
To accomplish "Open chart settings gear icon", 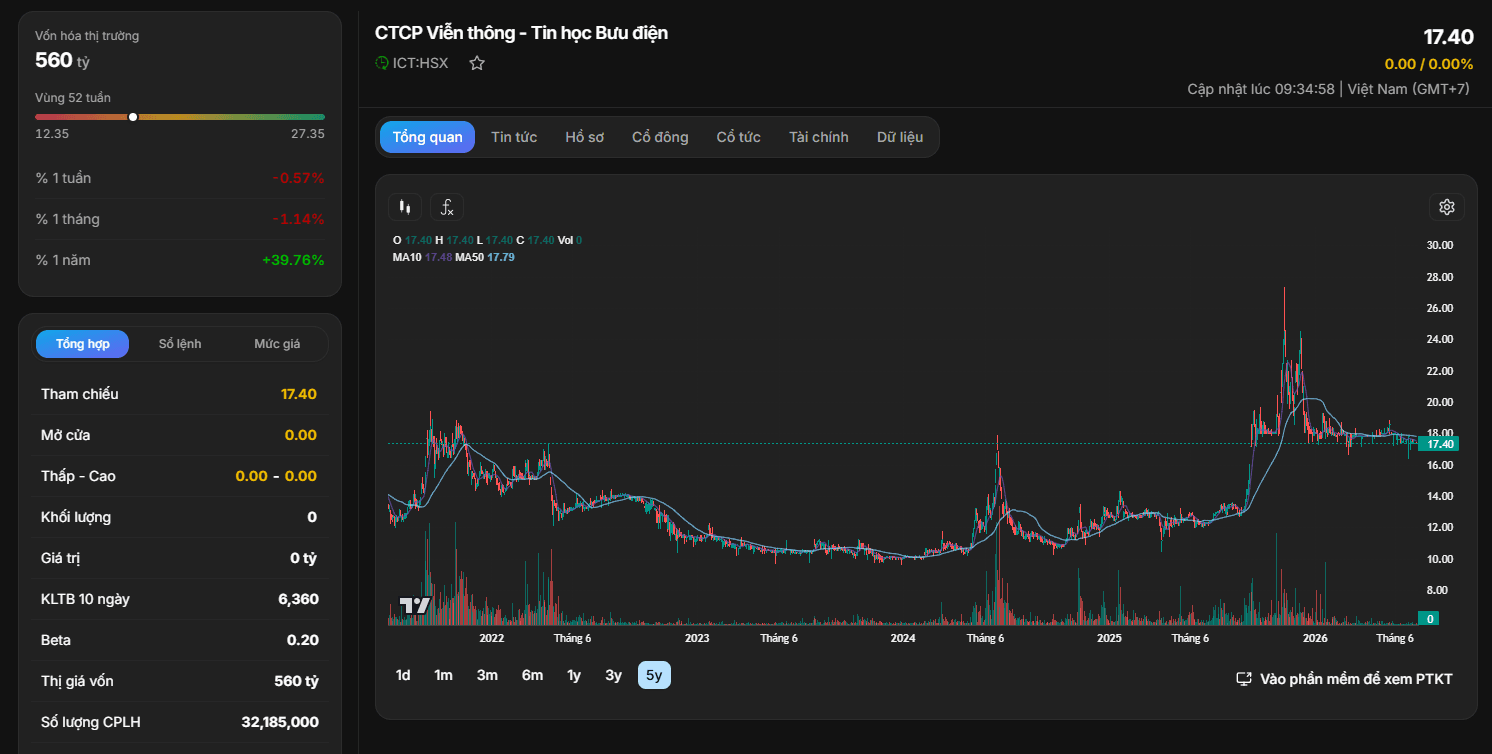I will [1446, 207].
